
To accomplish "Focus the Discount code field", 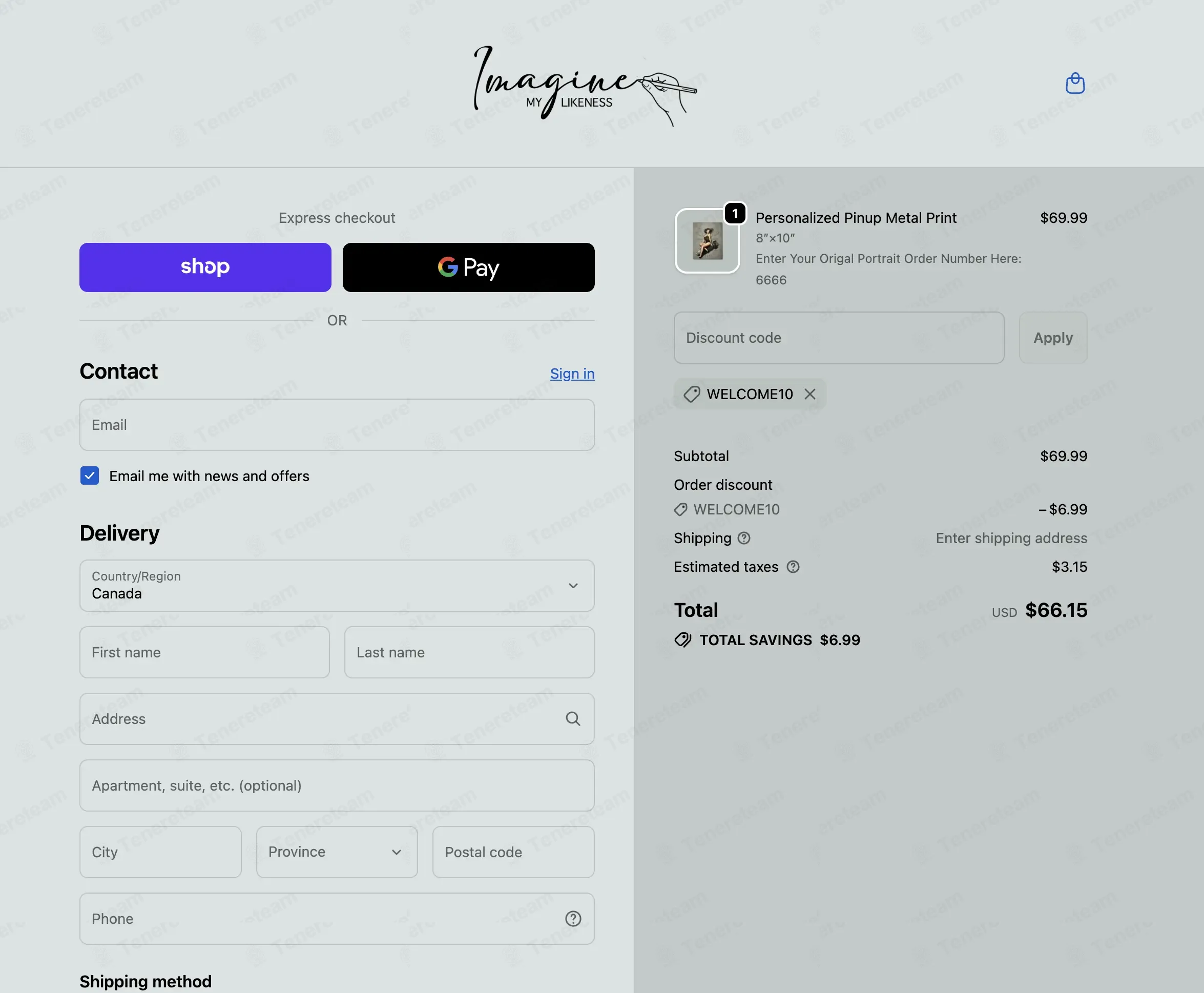I will (x=839, y=338).
